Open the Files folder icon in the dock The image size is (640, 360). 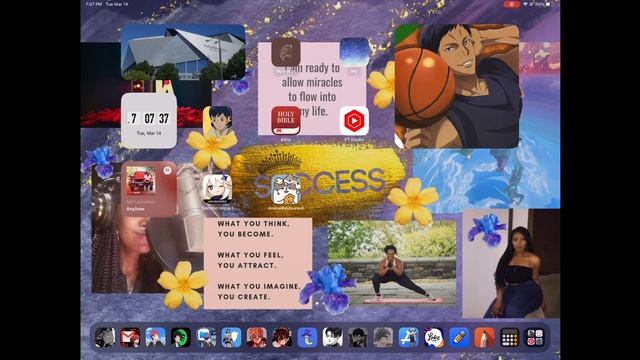206,338
